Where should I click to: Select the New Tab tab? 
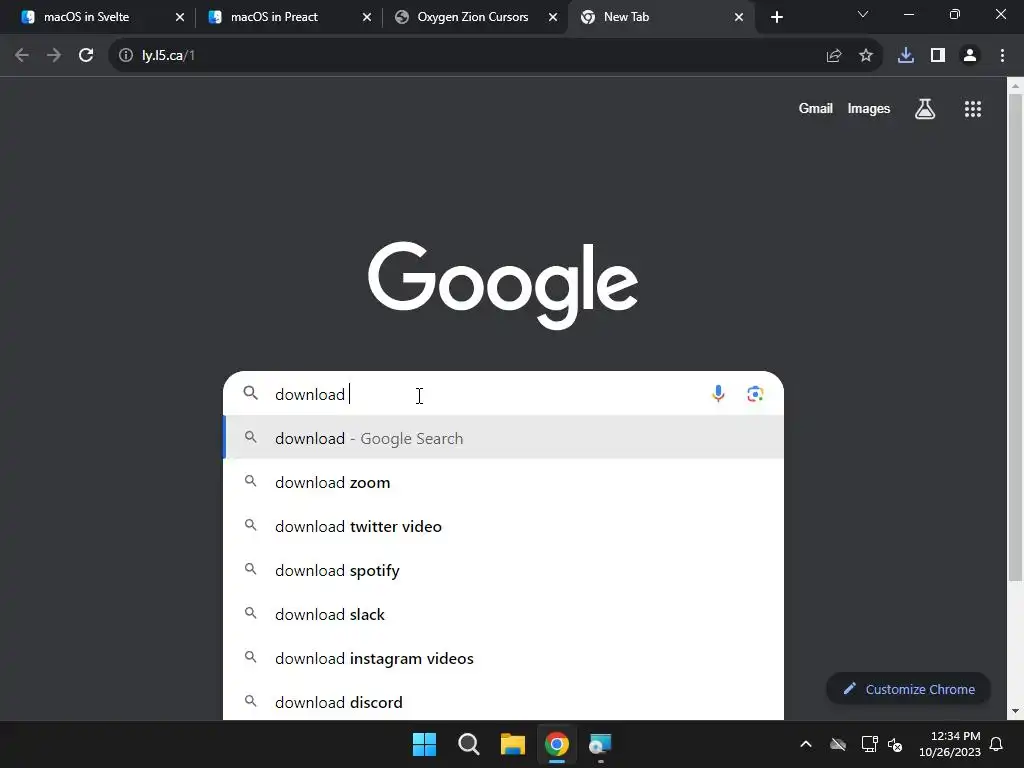(661, 17)
